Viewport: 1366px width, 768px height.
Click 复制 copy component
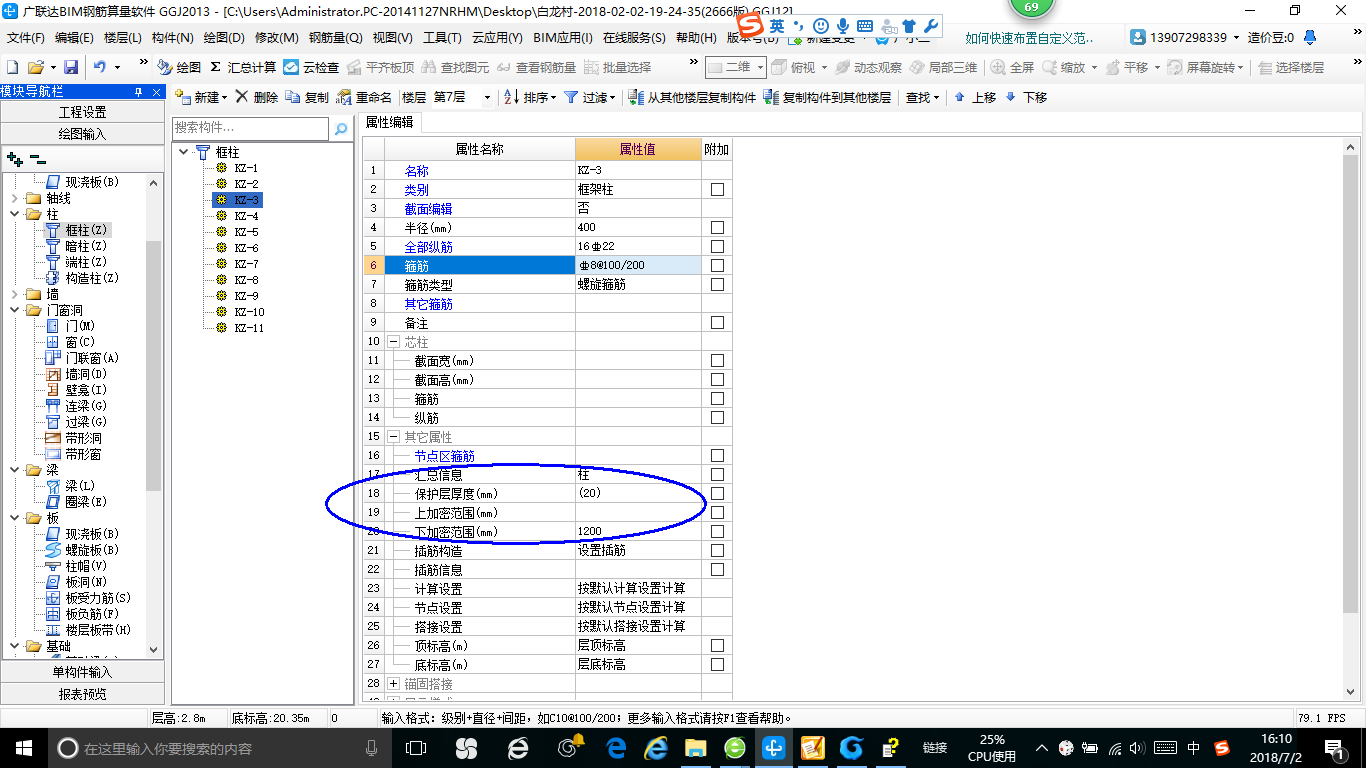coord(307,97)
